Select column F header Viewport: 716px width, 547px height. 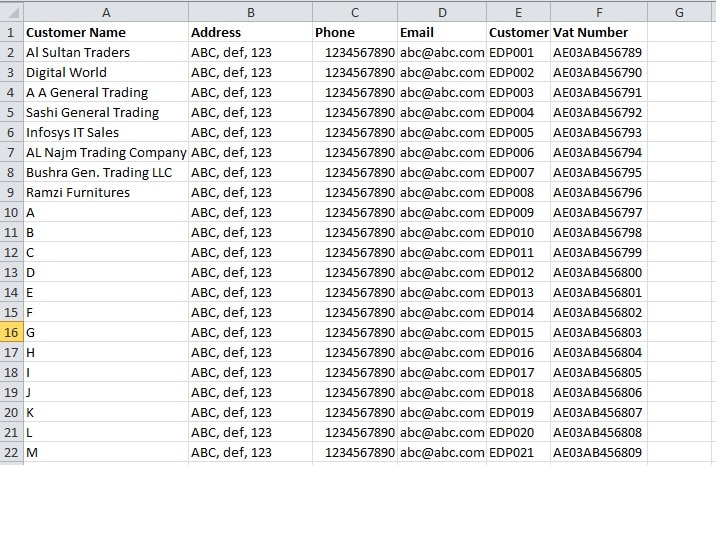[599, 12]
